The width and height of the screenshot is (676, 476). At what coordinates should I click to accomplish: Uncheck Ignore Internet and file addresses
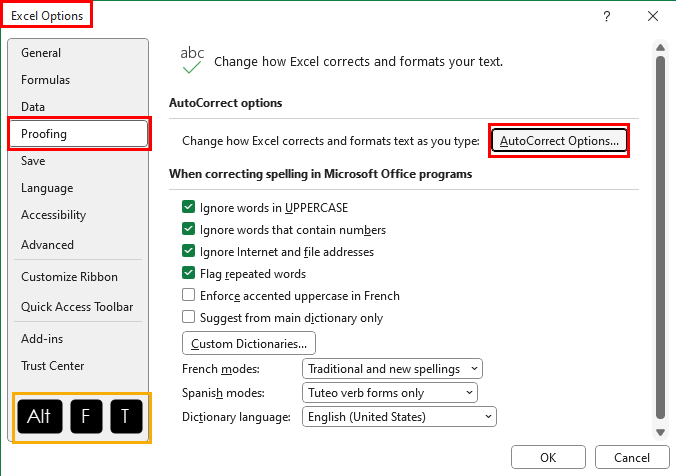(188, 251)
